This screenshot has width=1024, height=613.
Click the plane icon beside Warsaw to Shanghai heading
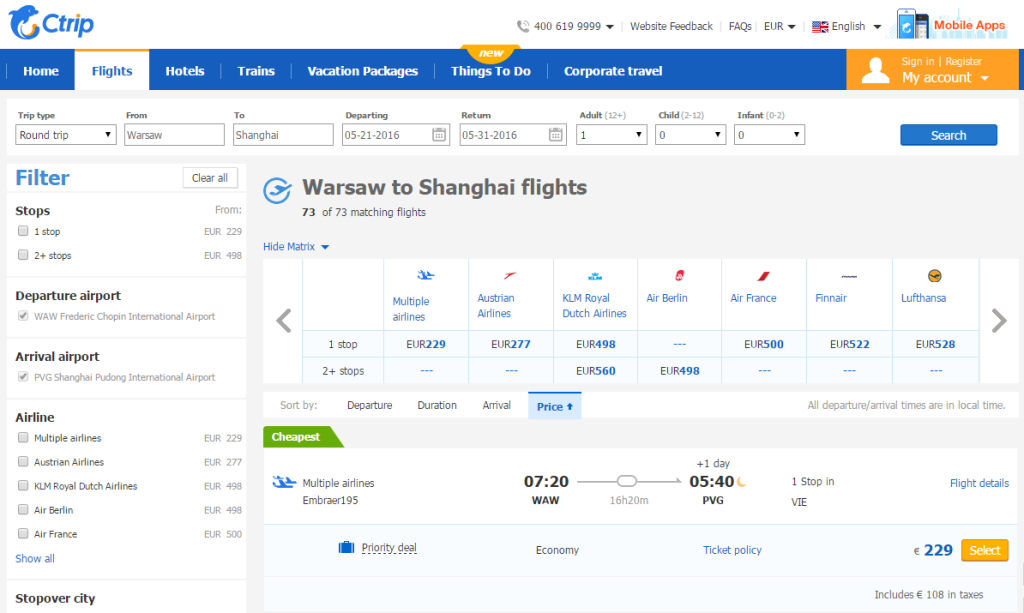coord(277,191)
